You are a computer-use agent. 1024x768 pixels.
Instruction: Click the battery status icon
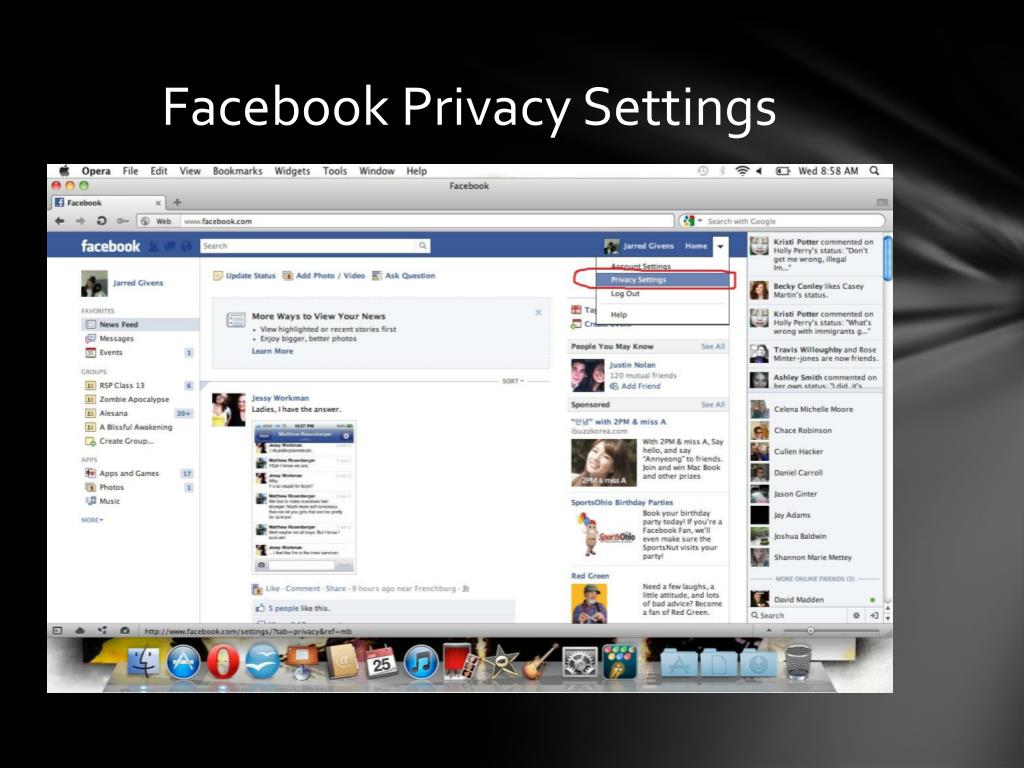(782, 170)
